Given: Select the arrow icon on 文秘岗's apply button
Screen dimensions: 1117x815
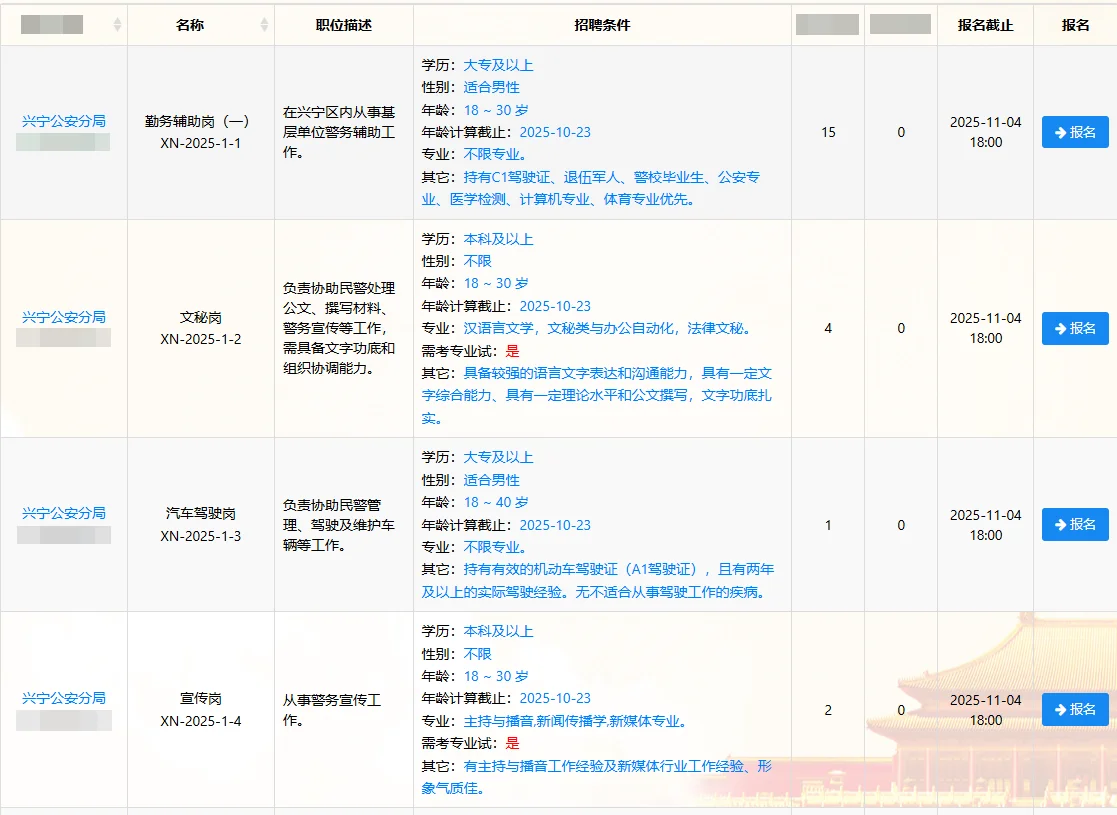Looking at the screenshot, I should click(x=1060, y=328).
